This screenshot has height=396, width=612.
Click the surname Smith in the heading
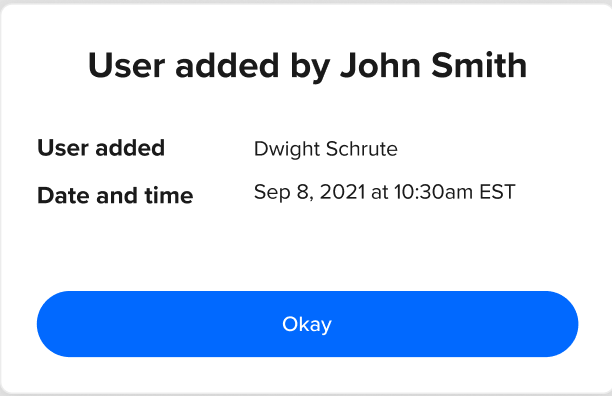pos(479,66)
